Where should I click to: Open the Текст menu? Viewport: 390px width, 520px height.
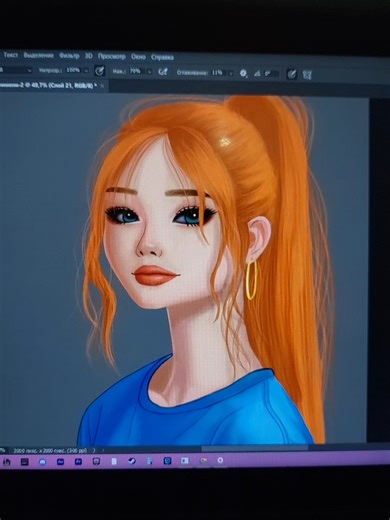click(11, 55)
